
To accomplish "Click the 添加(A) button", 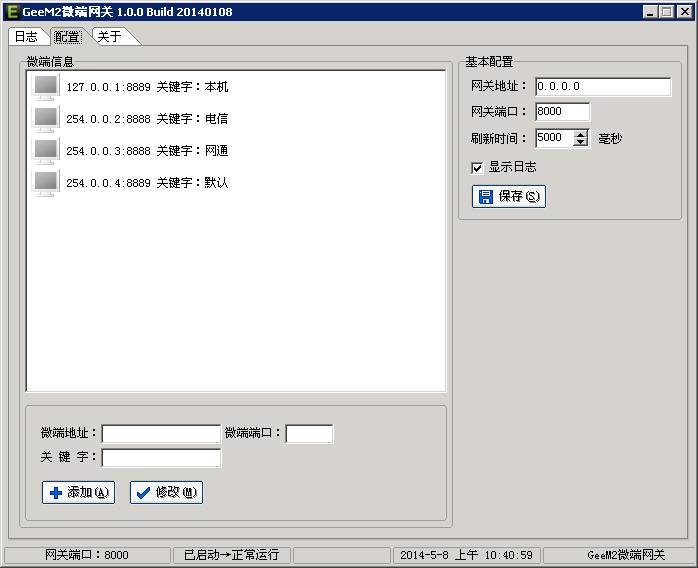I will (78, 492).
